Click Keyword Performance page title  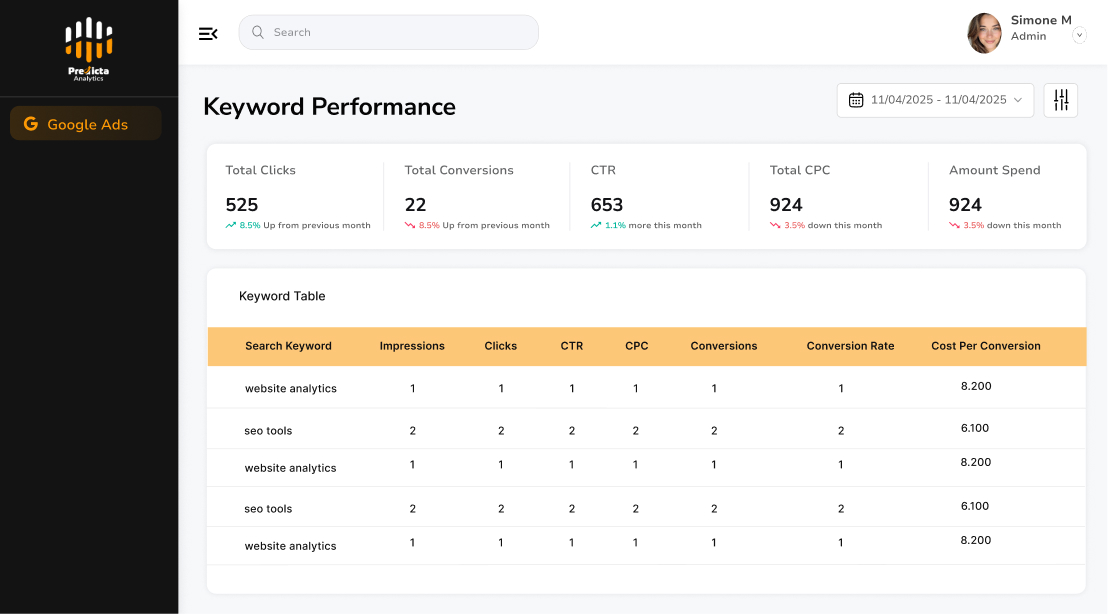coord(329,107)
